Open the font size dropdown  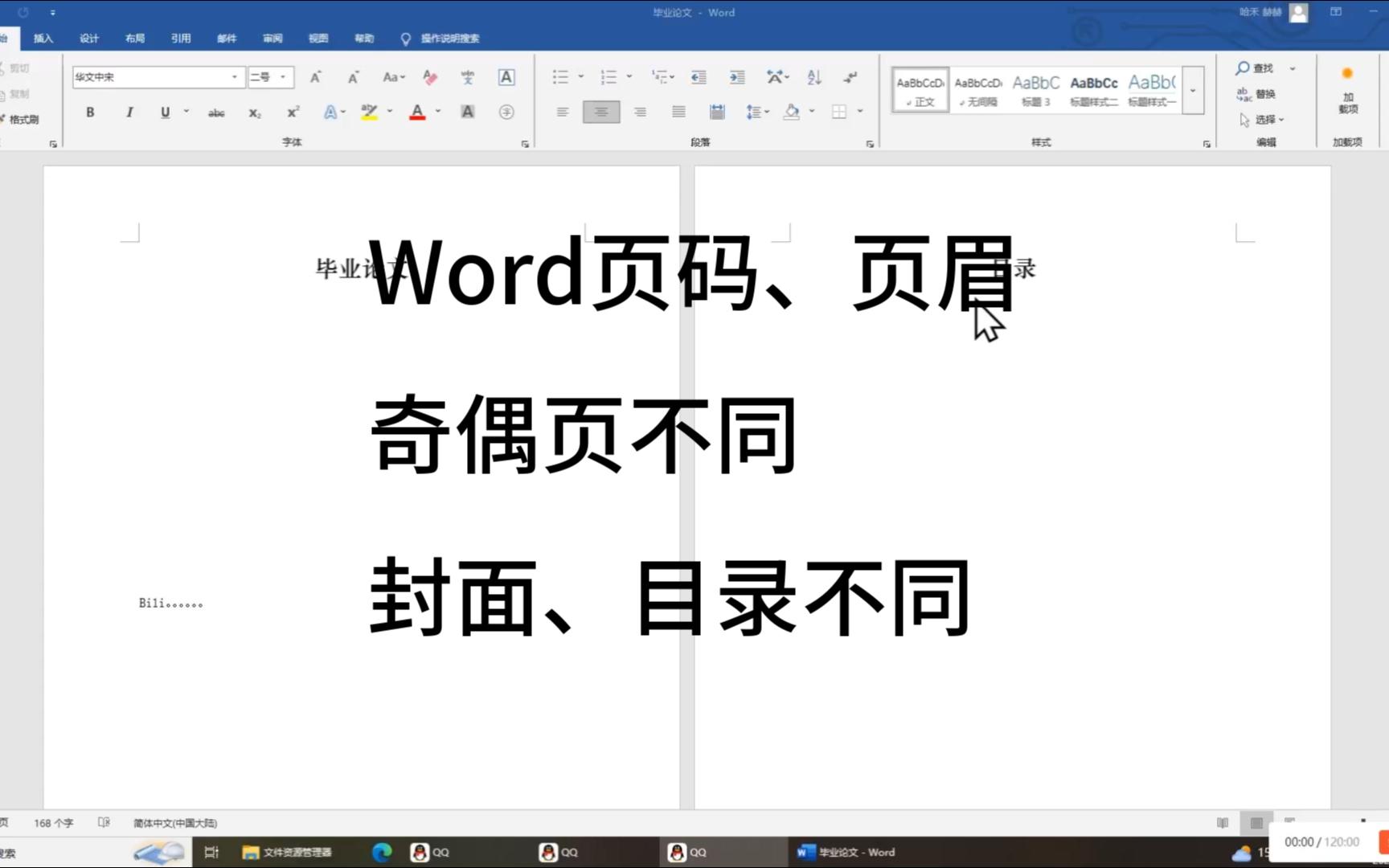[x=281, y=77]
